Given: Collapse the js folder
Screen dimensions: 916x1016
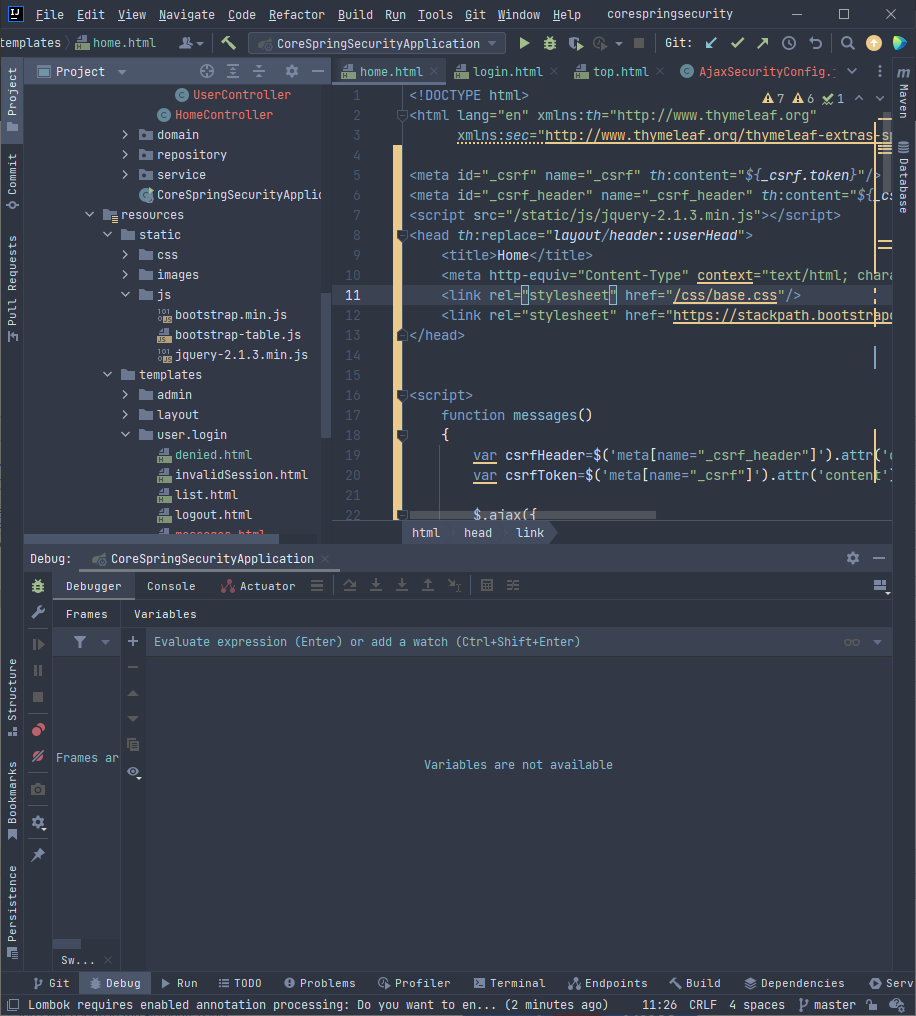Looking at the screenshot, I should click(x=126, y=295).
